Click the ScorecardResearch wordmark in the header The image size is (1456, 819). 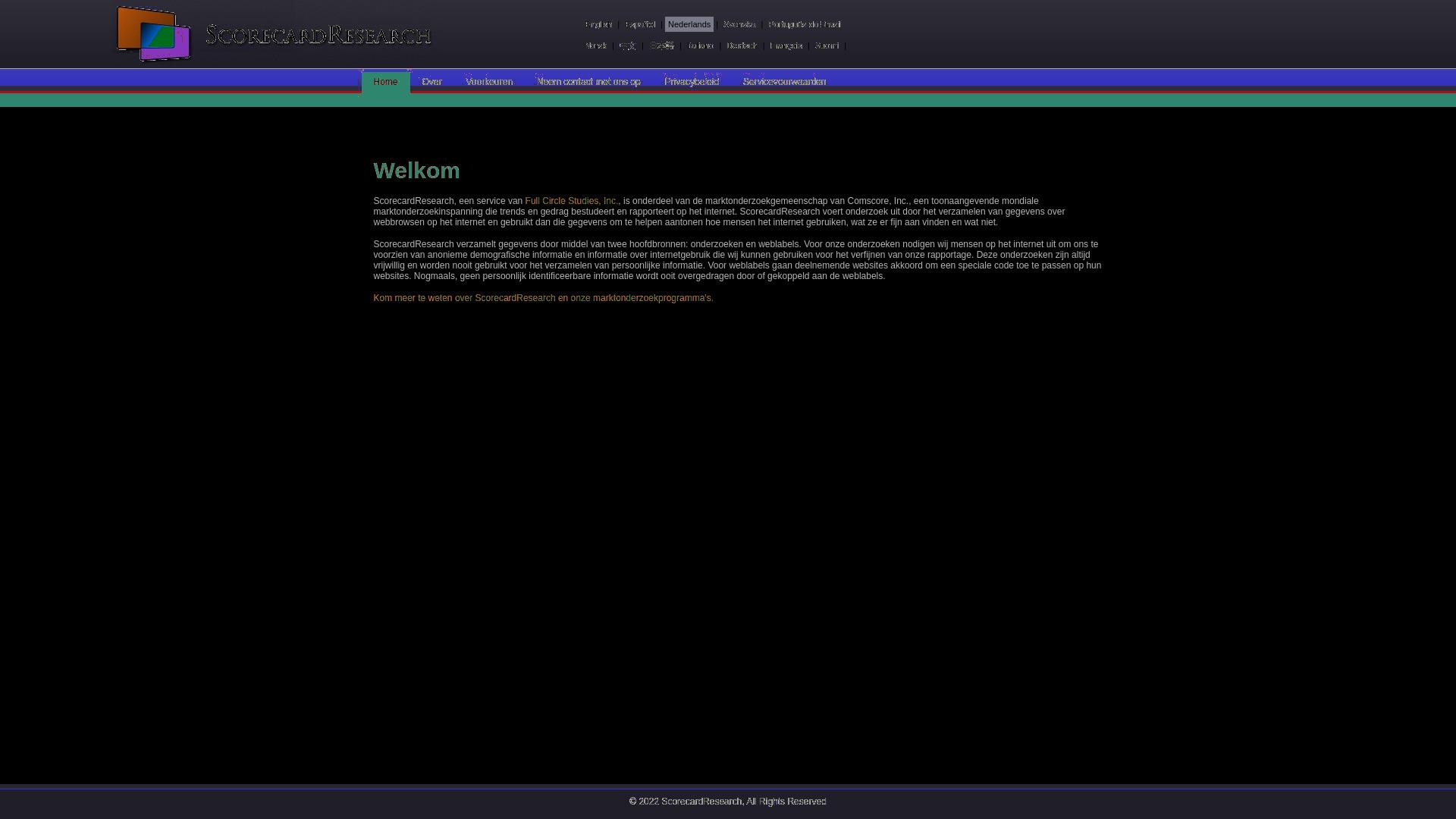click(x=318, y=35)
